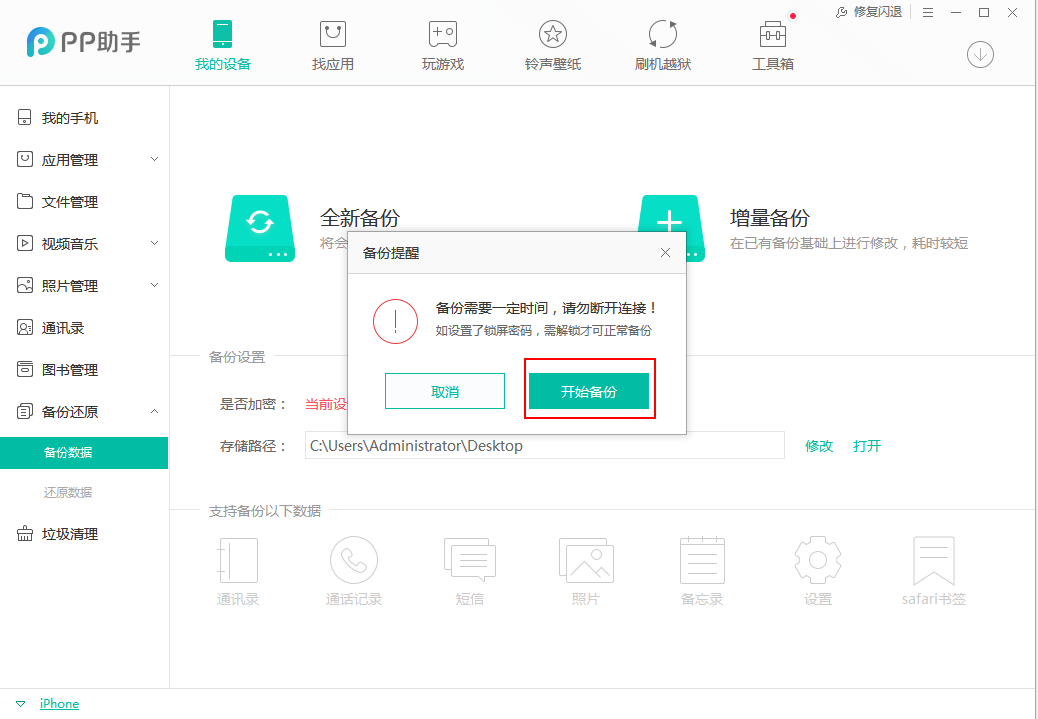Image resolution: width=1038 pixels, height=719 pixels.
Task: Cancel the backup reminder dialog
Action: coord(444,390)
